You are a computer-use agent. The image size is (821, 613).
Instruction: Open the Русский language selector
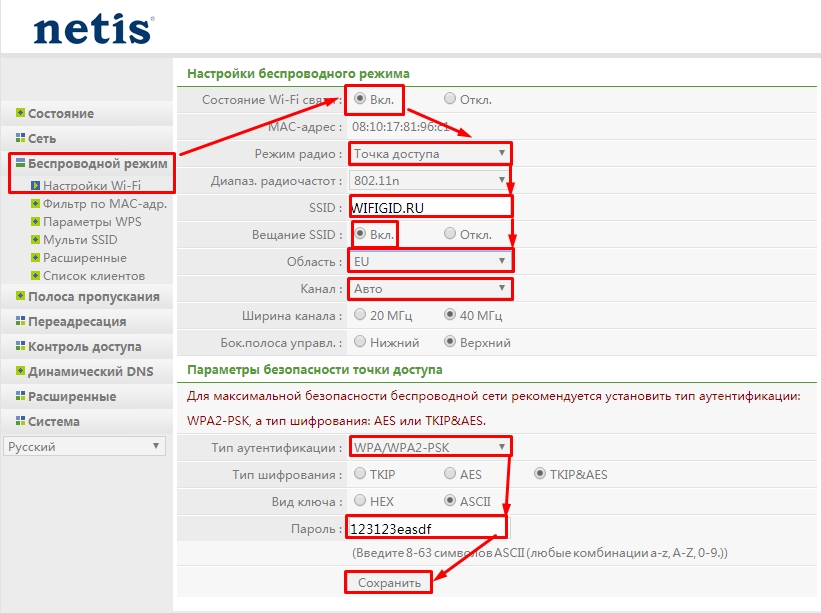83,447
